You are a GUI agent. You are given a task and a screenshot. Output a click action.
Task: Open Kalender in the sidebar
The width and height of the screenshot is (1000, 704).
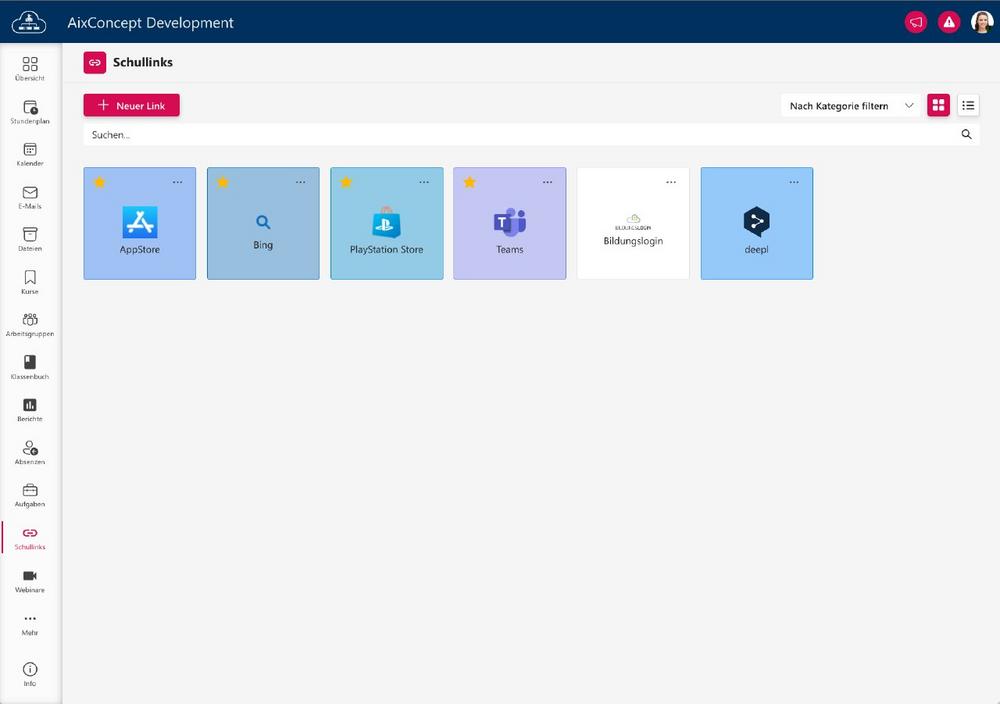pyautogui.click(x=30, y=150)
